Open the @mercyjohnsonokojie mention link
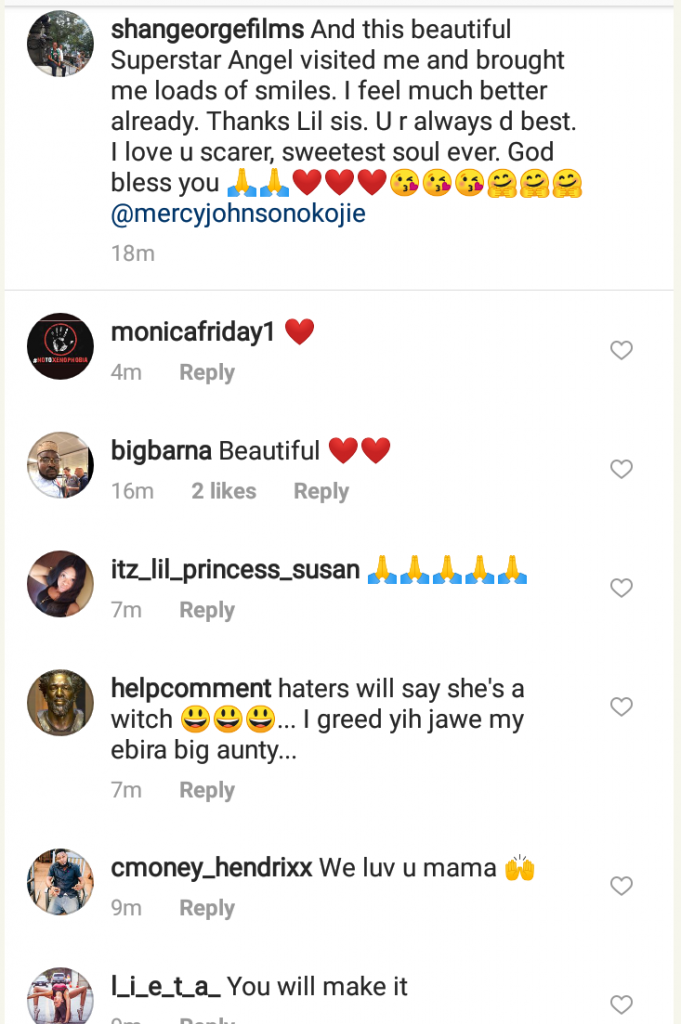This screenshot has height=1024, width=681. [x=238, y=214]
